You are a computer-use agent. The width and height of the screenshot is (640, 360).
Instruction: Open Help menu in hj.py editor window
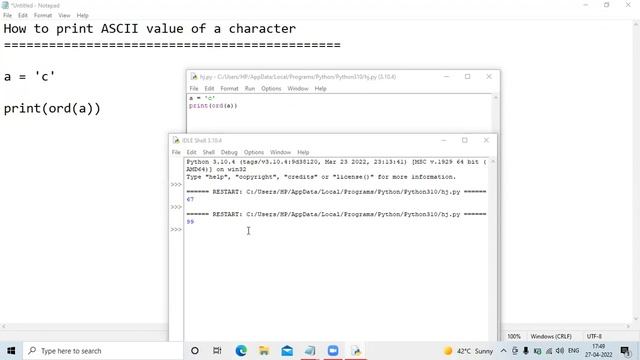[x=320, y=89]
